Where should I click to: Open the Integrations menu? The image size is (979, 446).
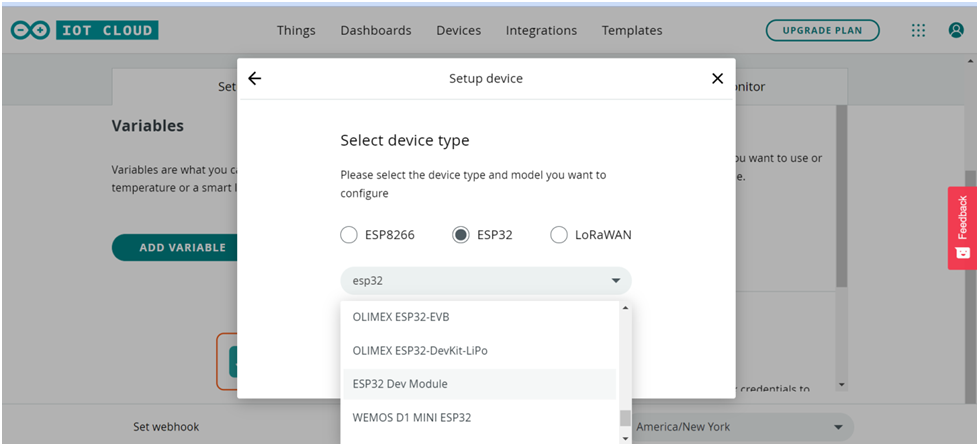pos(541,30)
